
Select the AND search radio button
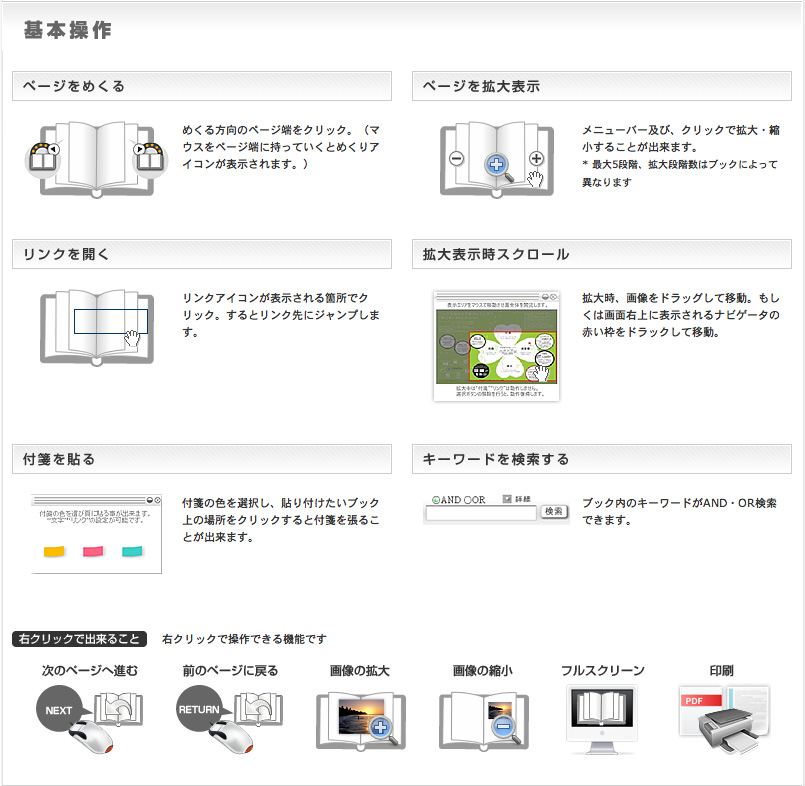tap(436, 500)
